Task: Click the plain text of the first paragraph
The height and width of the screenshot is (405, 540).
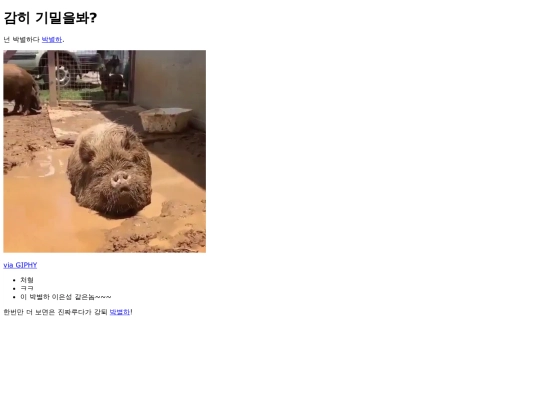Action: coord(21,40)
